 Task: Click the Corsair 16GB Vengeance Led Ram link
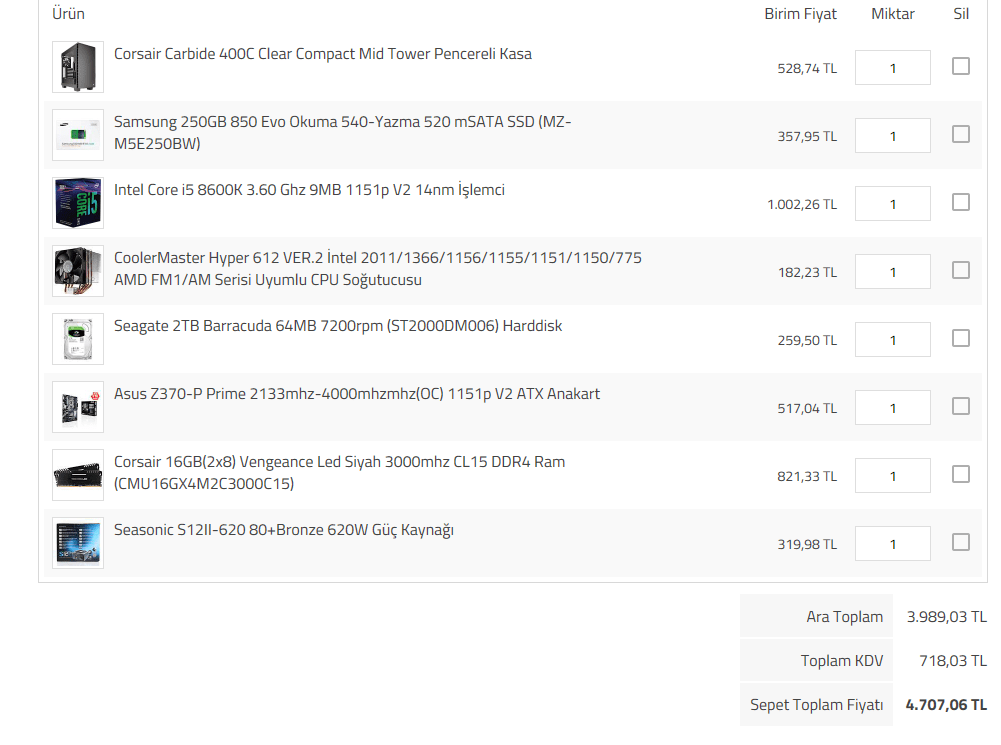click(x=340, y=472)
